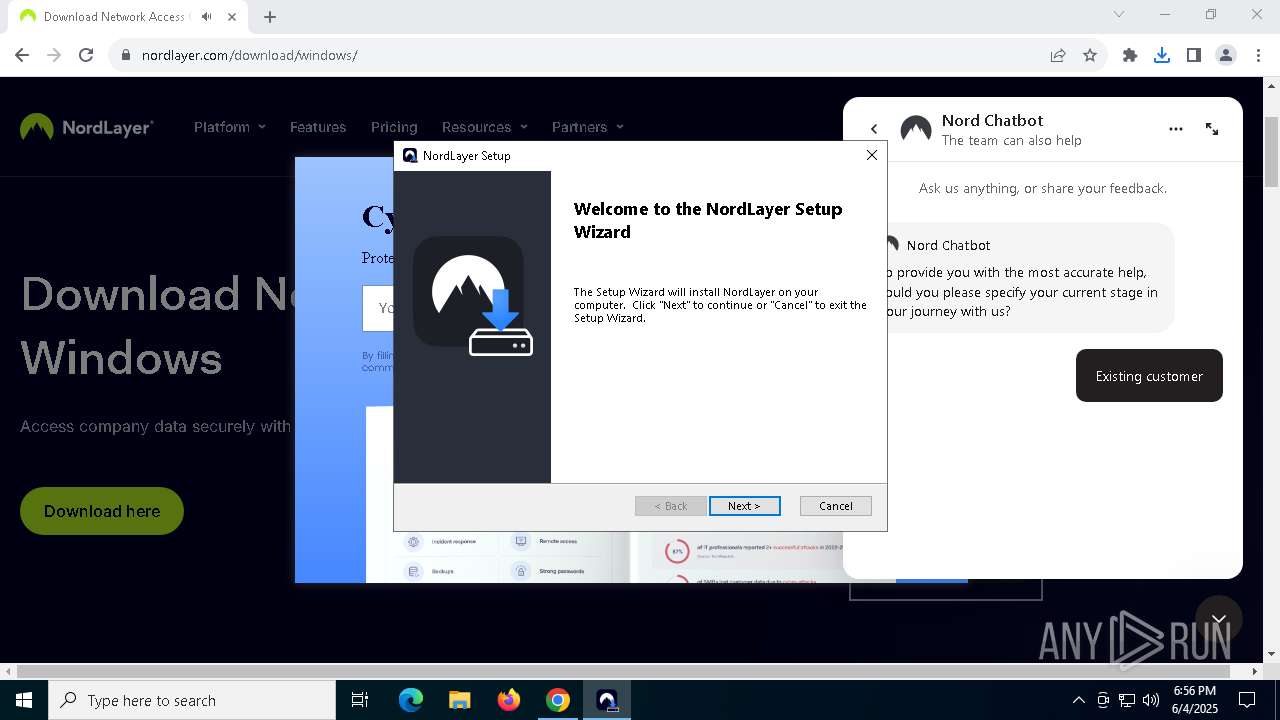Show hidden system tray icons

[x=1078, y=700]
